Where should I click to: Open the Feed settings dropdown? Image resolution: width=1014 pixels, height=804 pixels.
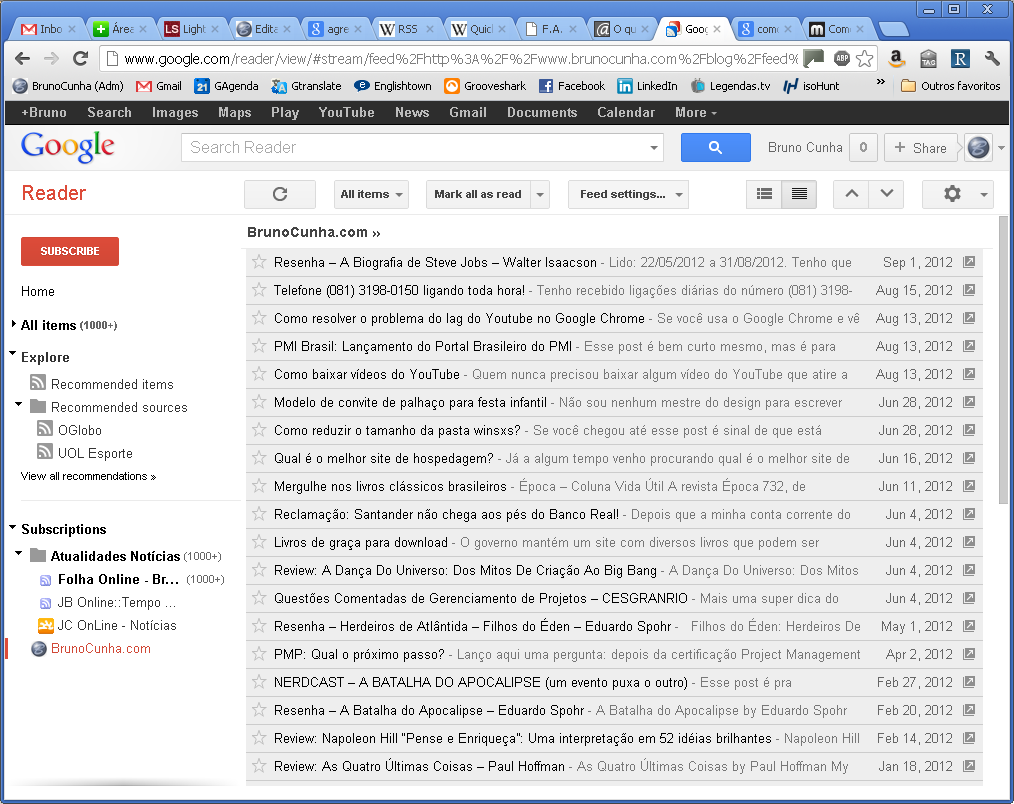pos(628,194)
